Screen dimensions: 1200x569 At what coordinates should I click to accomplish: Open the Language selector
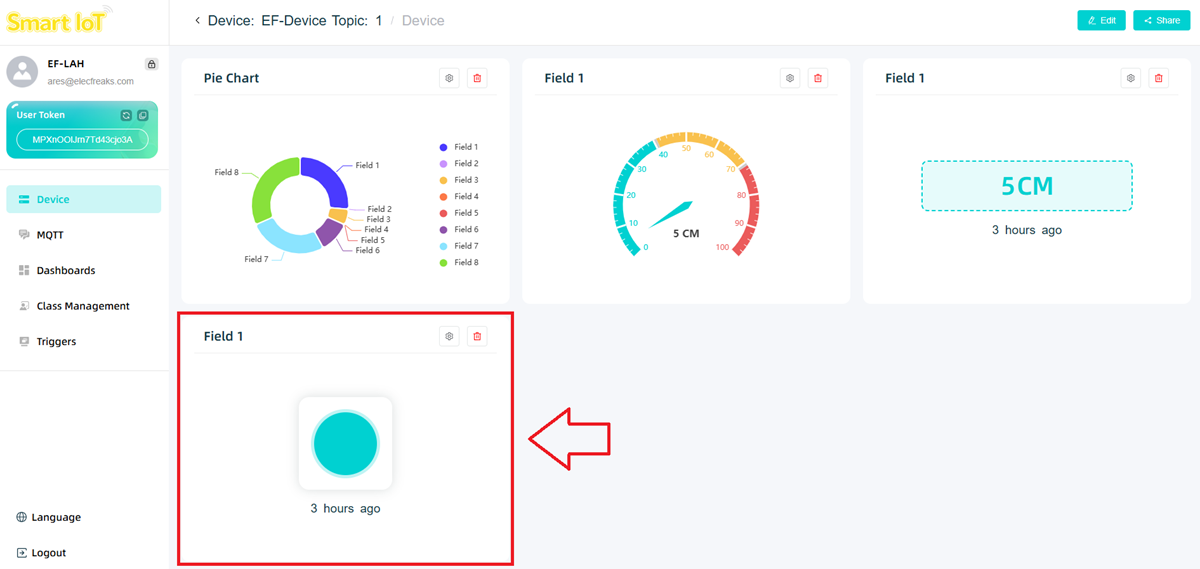click(x=49, y=517)
